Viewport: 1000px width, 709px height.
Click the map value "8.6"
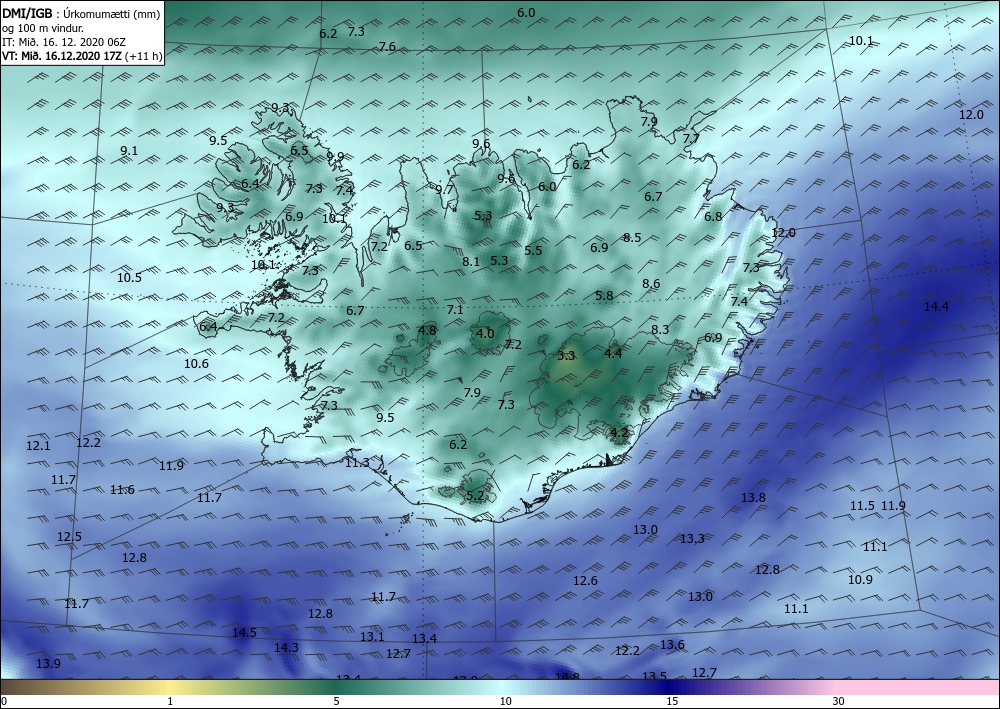coord(651,283)
